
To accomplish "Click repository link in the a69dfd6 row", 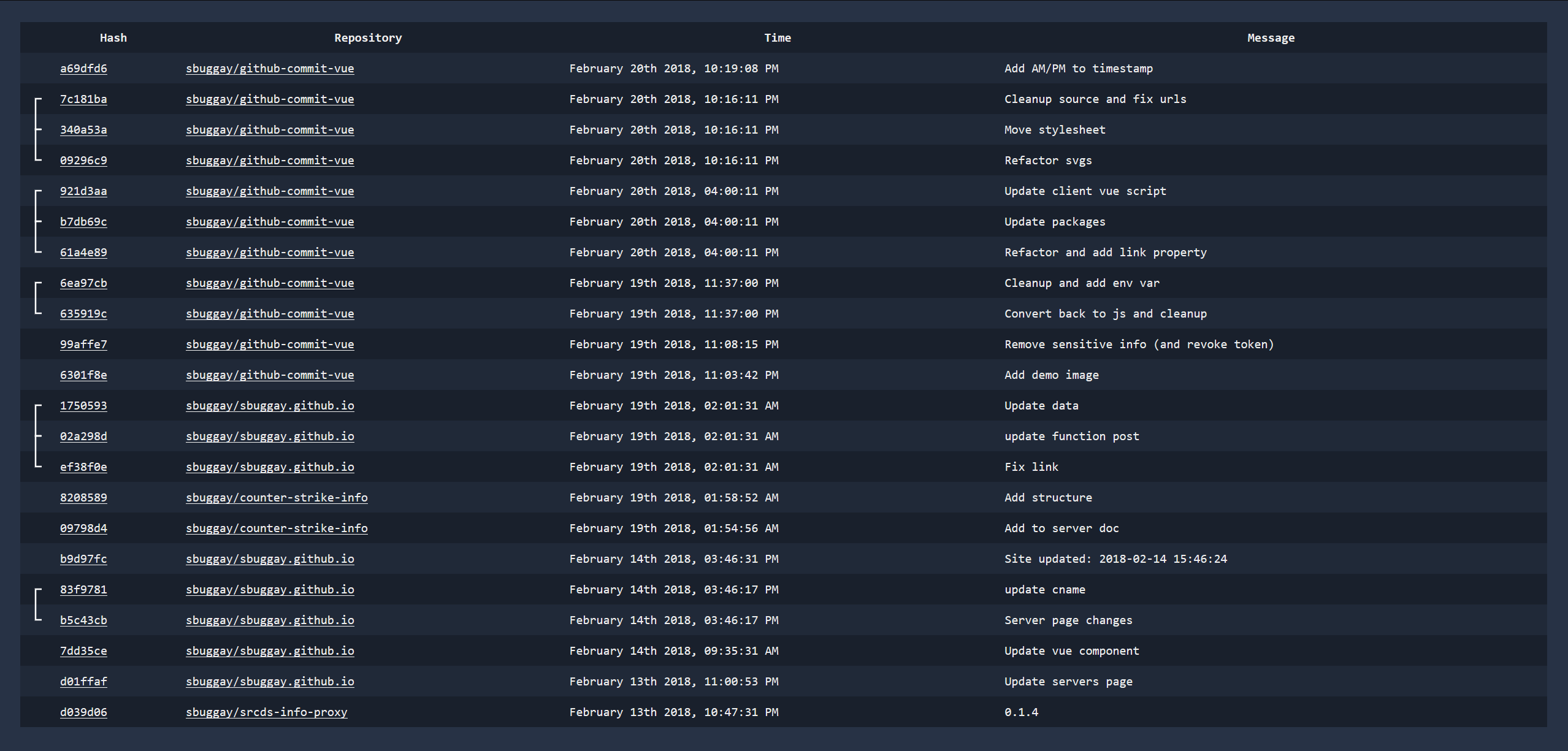I will coord(270,69).
